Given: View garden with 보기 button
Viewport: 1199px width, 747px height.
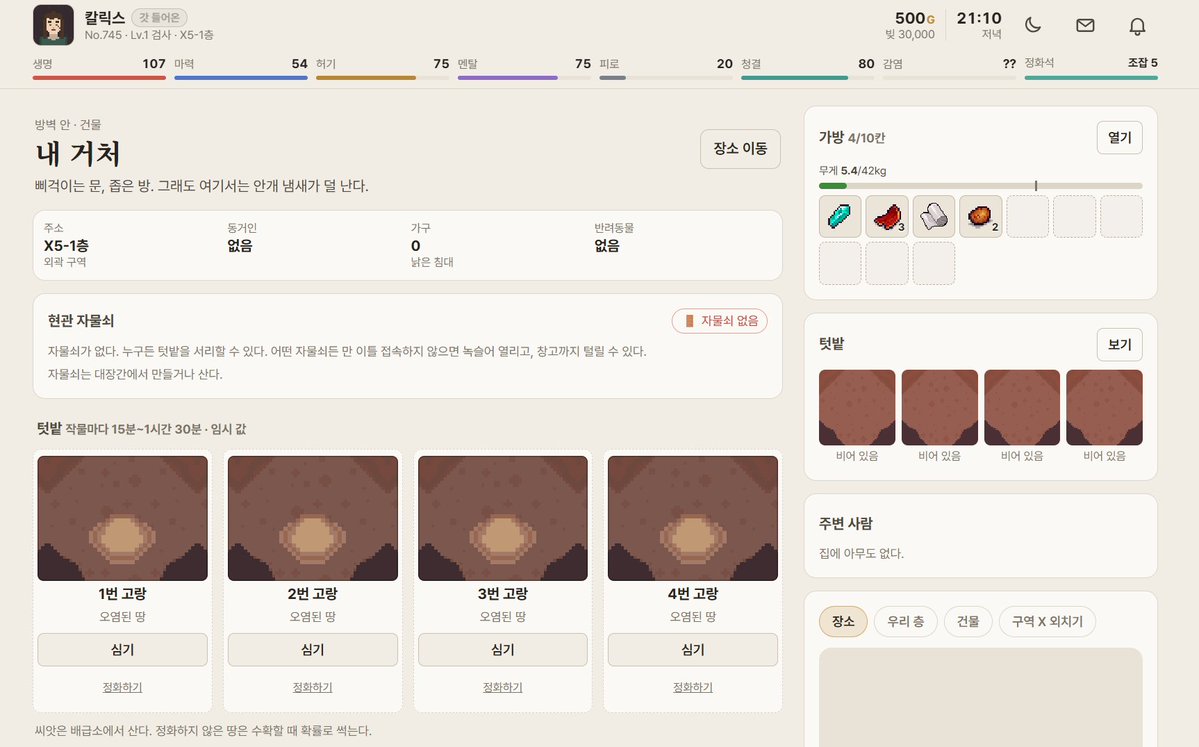Looking at the screenshot, I should 1119,344.
